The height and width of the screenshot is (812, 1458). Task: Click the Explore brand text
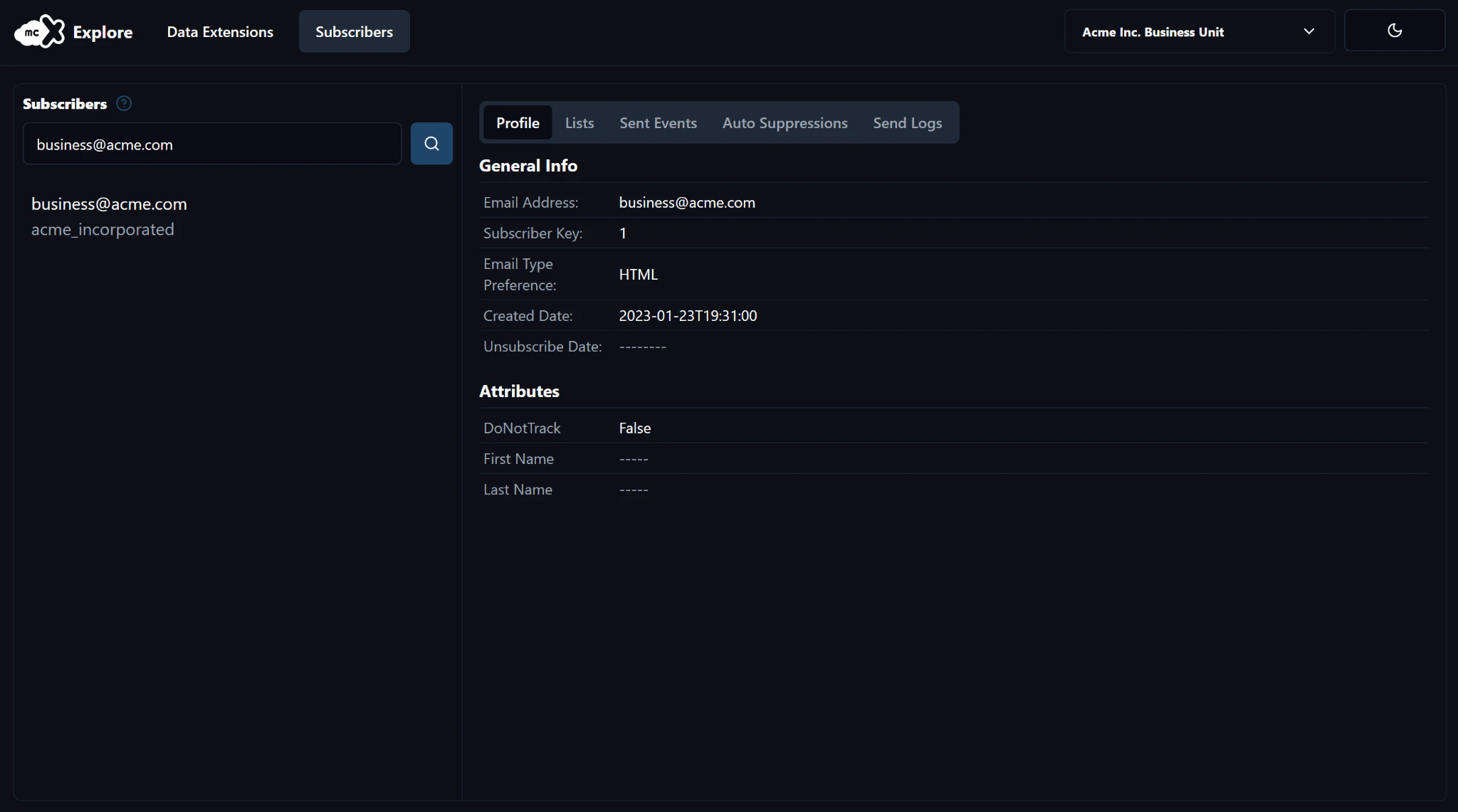point(103,32)
